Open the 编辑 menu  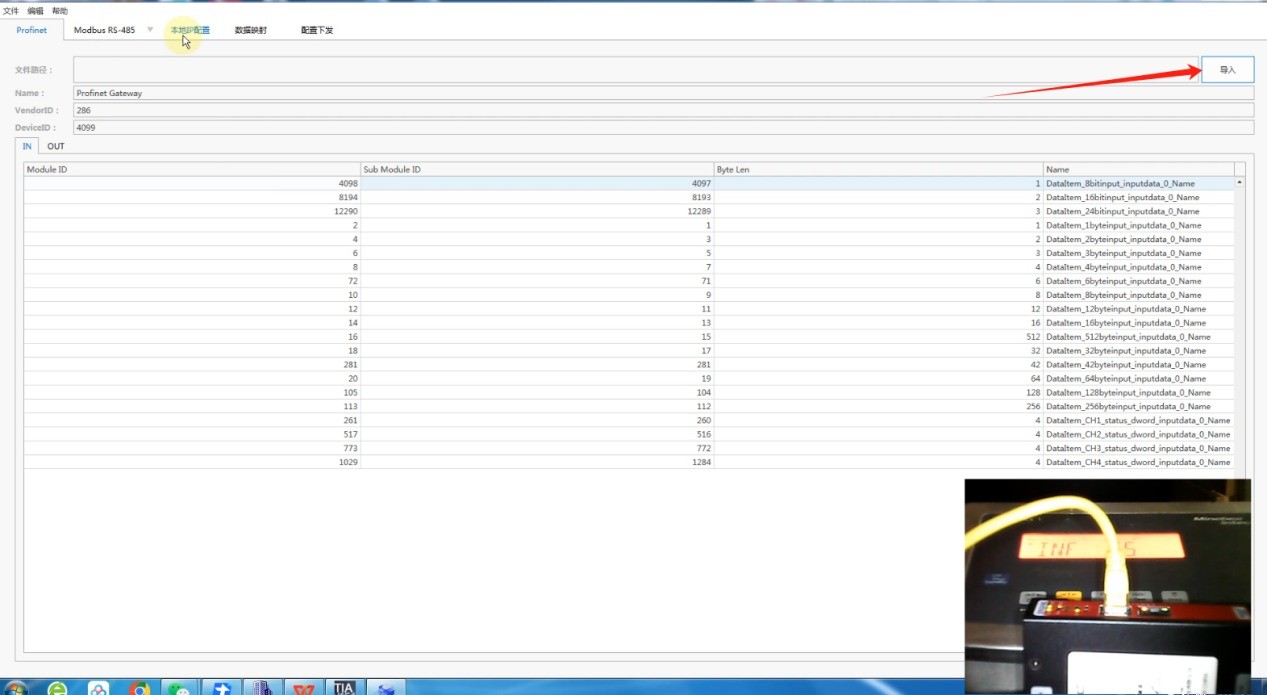pos(36,11)
